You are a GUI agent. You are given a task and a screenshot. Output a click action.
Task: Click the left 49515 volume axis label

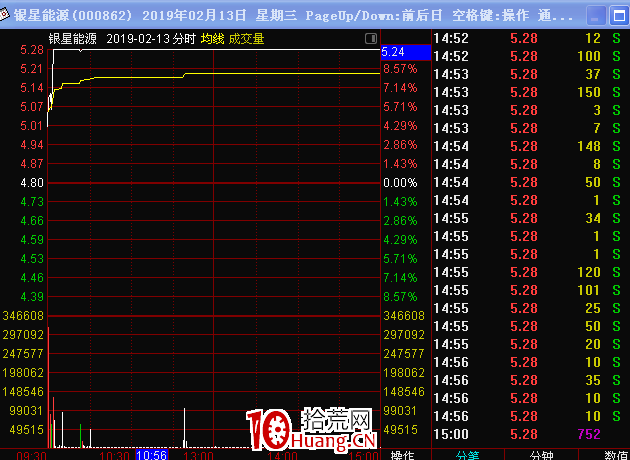coord(27,430)
